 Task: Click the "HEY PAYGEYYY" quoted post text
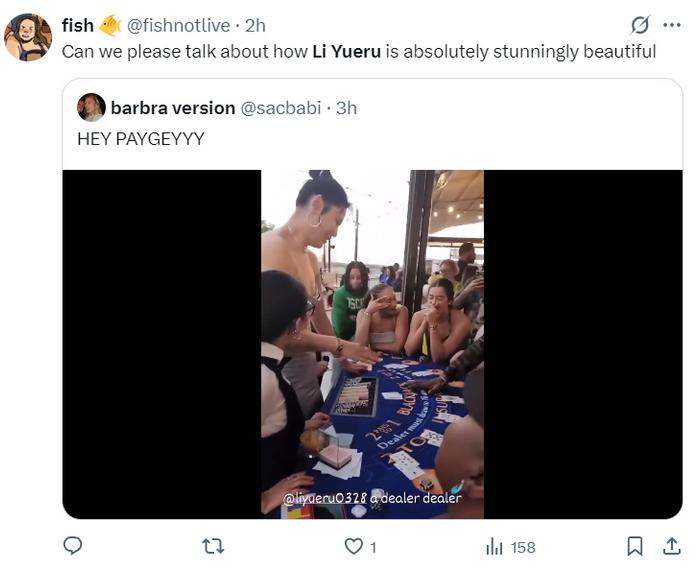point(140,139)
